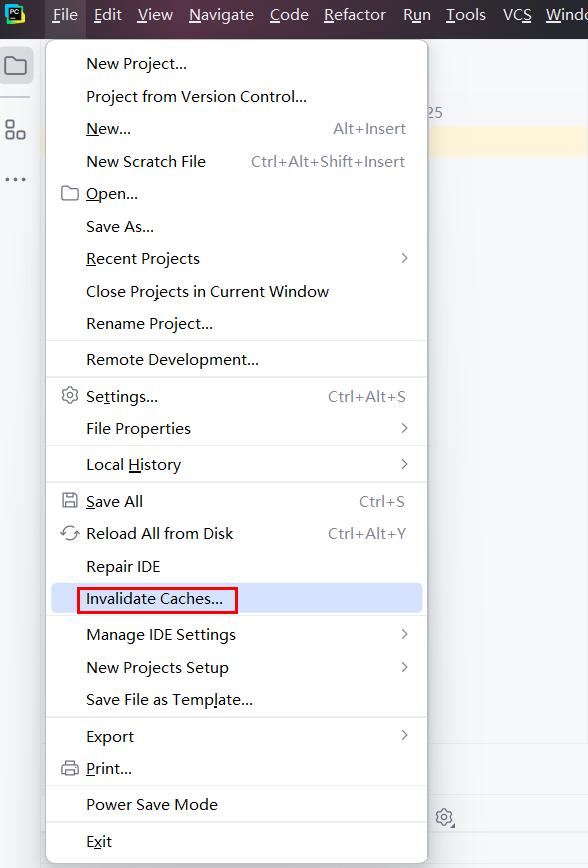Choose Repair IDE

pos(236,566)
